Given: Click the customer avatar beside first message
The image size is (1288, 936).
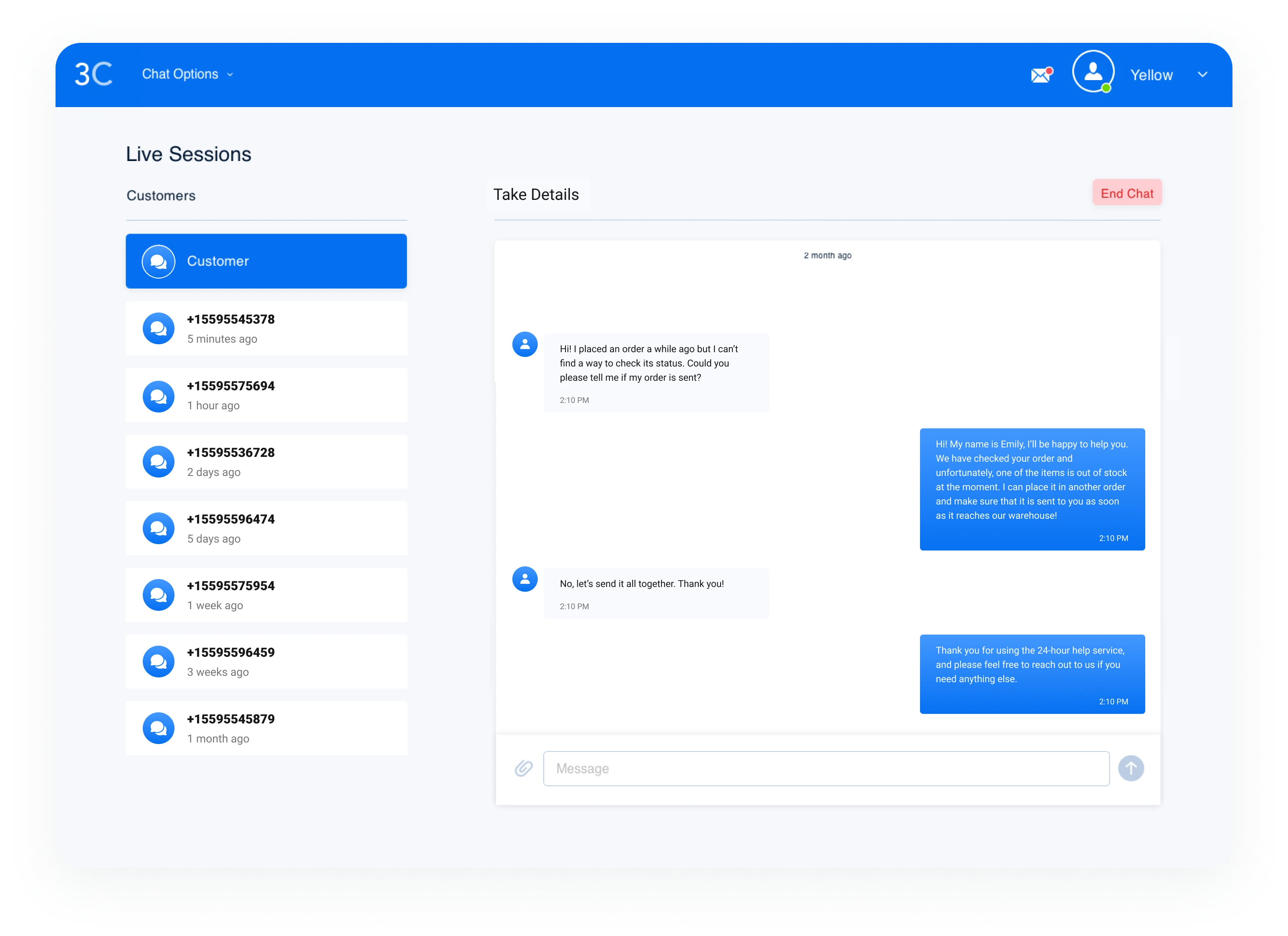Looking at the screenshot, I should [525, 344].
